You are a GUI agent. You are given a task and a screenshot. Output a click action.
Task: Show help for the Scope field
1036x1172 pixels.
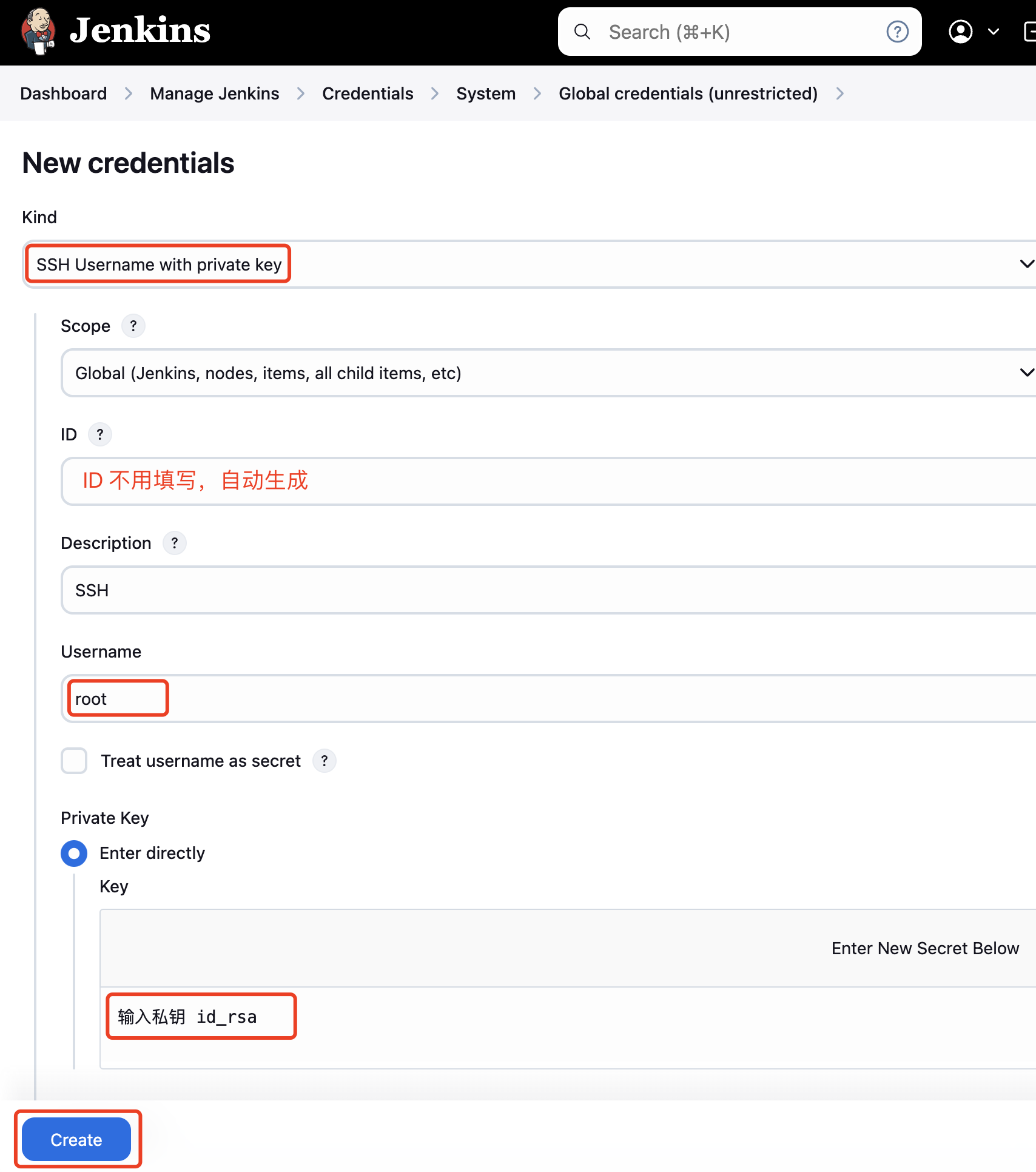point(133,326)
